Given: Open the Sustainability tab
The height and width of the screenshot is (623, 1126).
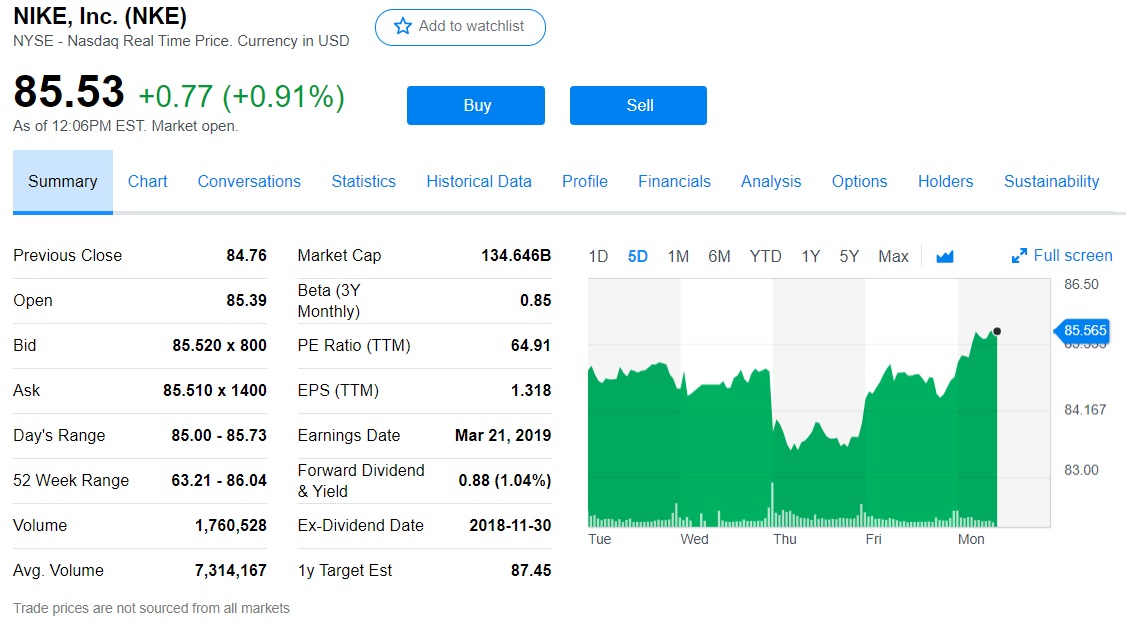Looking at the screenshot, I should pos(1051,182).
